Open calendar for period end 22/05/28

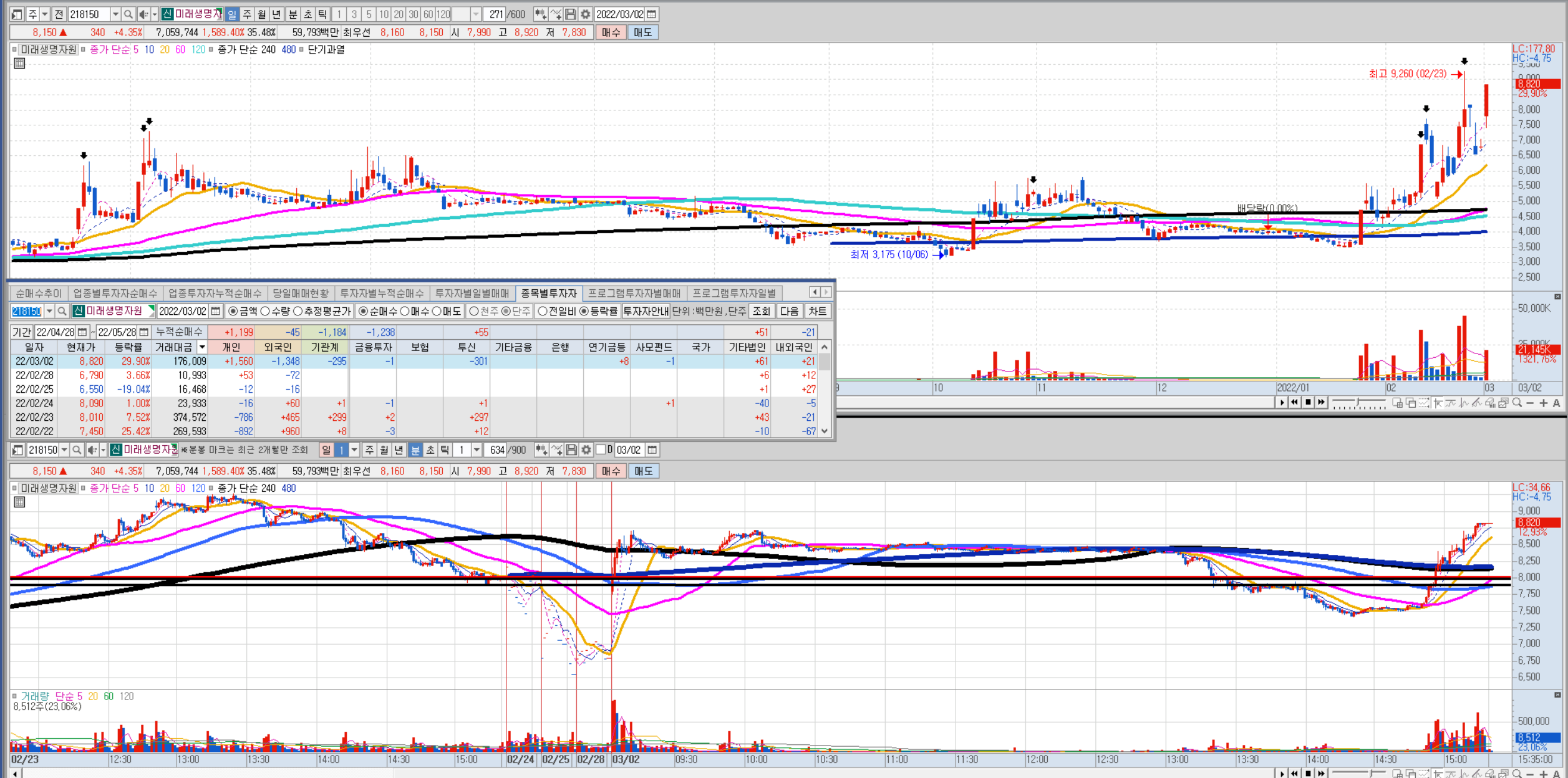point(144,332)
